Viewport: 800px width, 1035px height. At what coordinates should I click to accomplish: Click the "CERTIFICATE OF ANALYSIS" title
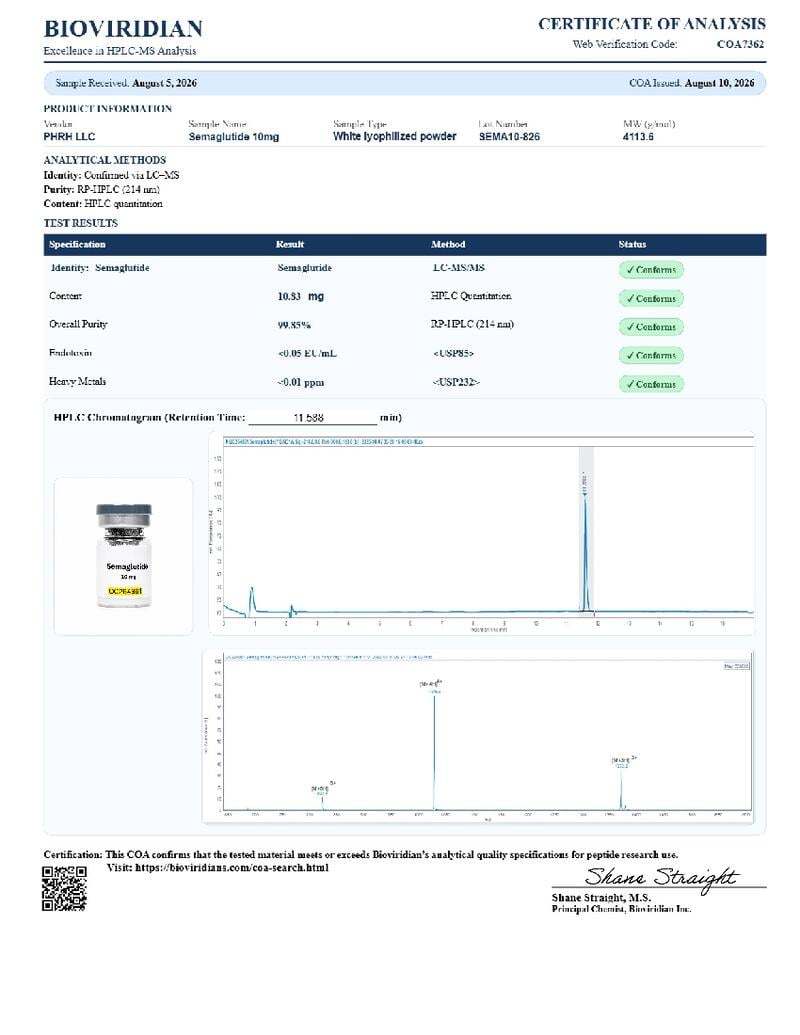[651, 24]
